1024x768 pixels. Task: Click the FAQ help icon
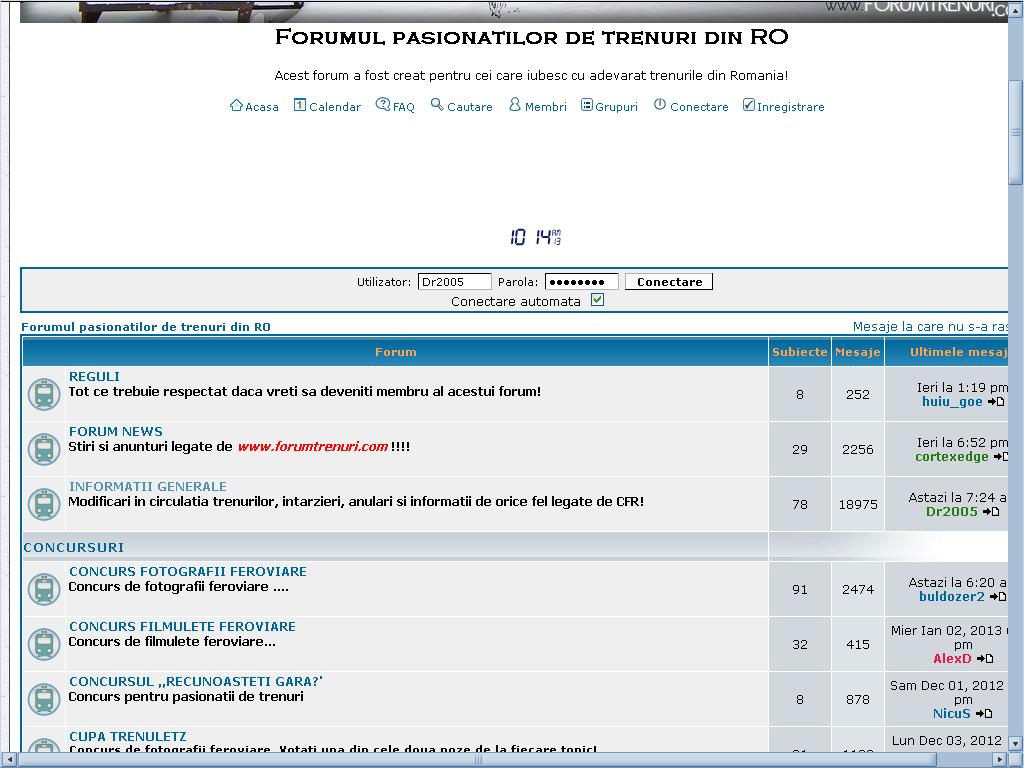(x=382, y=105)
